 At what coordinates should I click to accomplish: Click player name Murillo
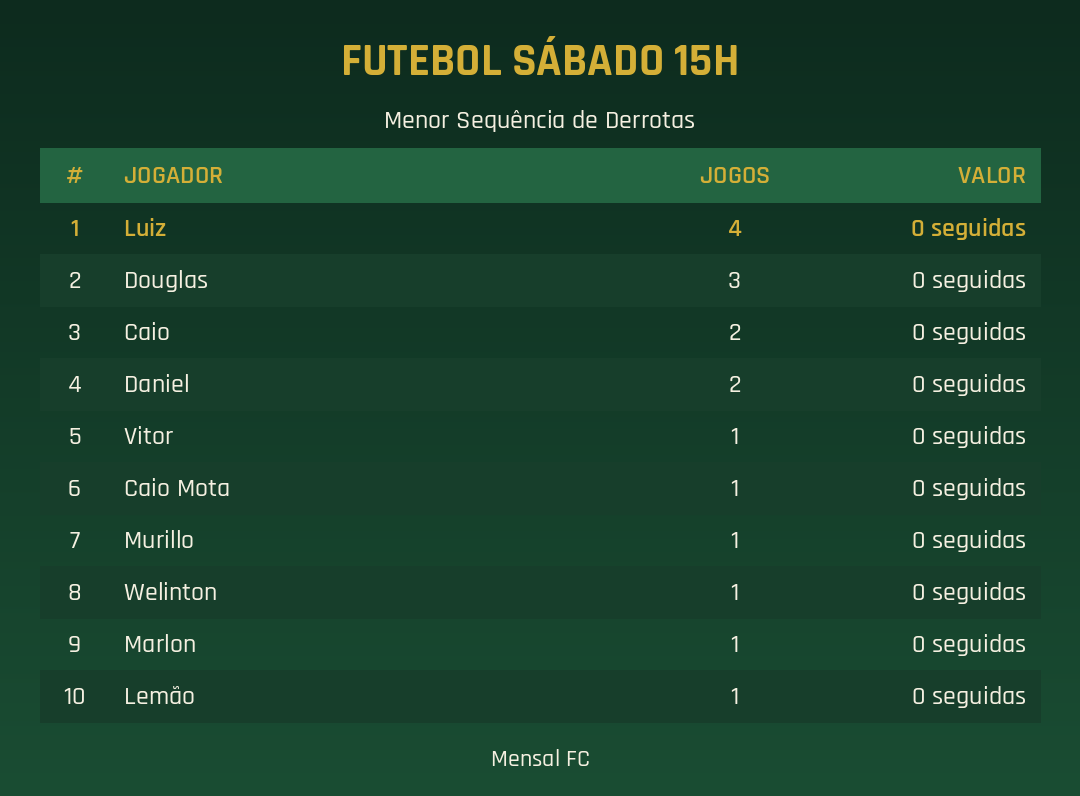coord(158,540)
